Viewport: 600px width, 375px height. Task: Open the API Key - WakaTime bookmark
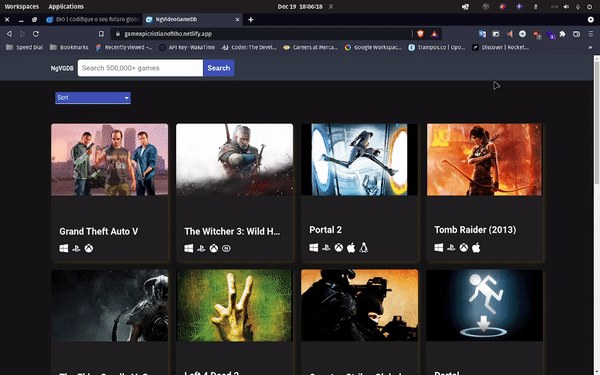(187, 47)
